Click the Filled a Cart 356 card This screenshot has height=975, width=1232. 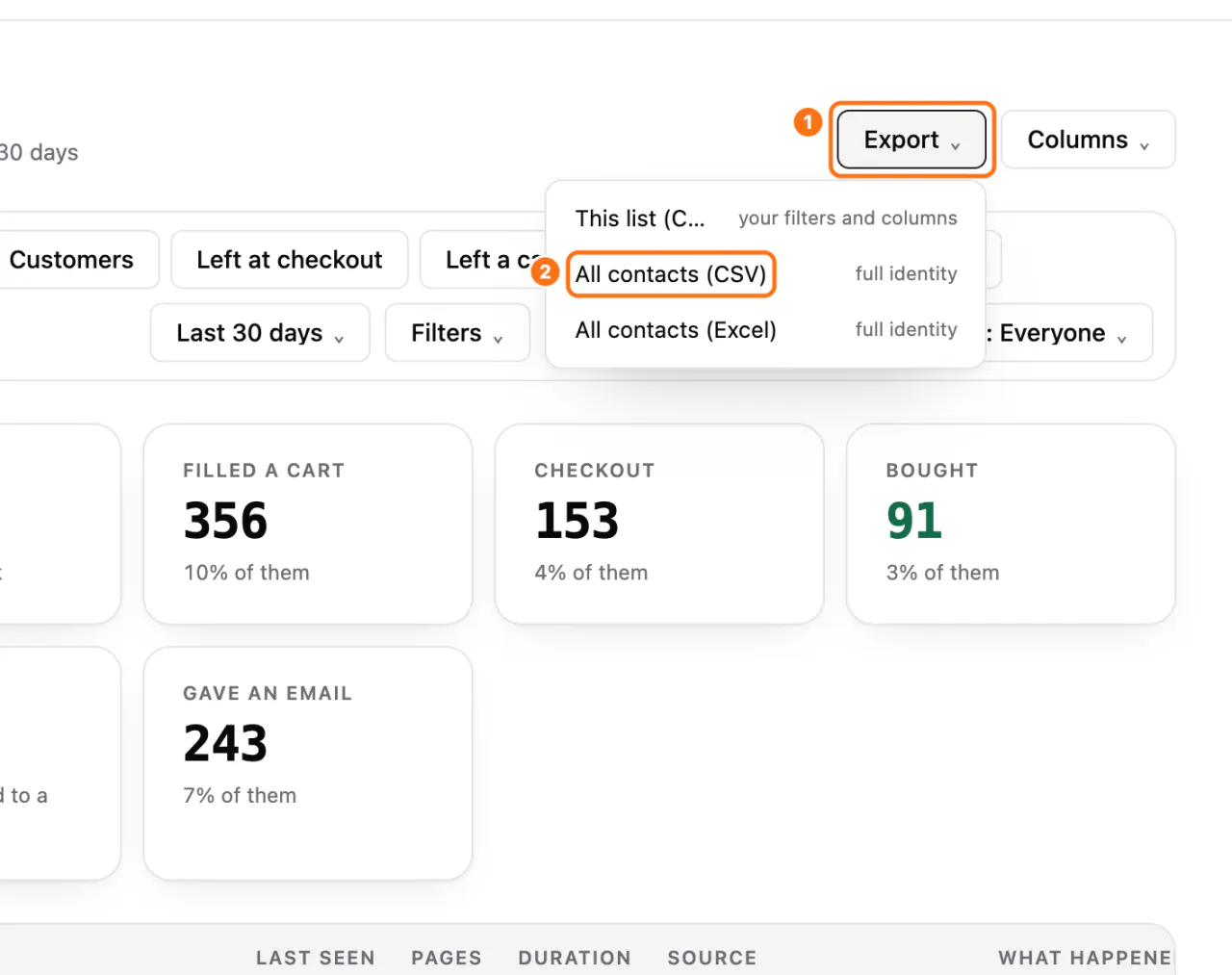(x=308, y=525)
